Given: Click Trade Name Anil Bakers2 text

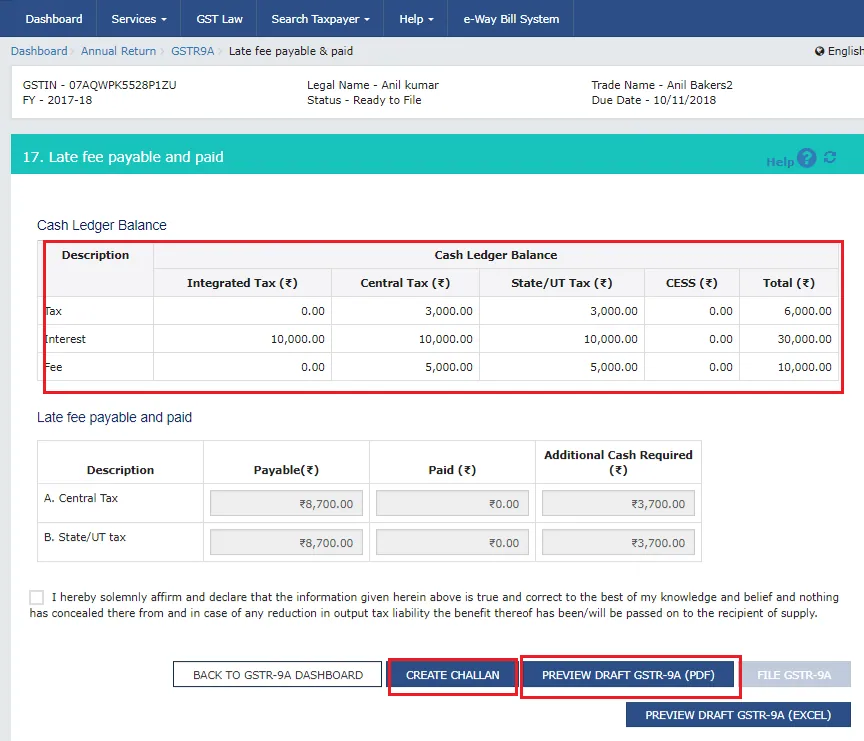Looking at the screenshot, I should click(x=662, y=85).
